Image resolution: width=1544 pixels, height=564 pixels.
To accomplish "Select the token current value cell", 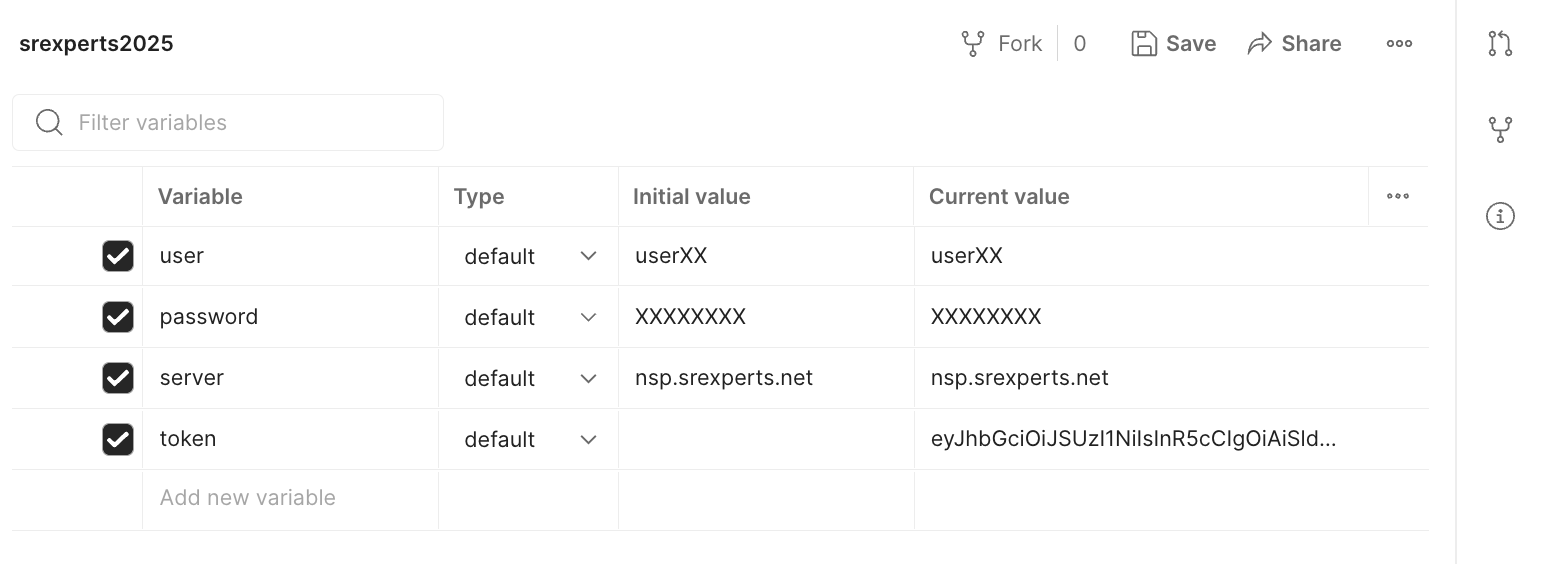I will (1133, 439).
